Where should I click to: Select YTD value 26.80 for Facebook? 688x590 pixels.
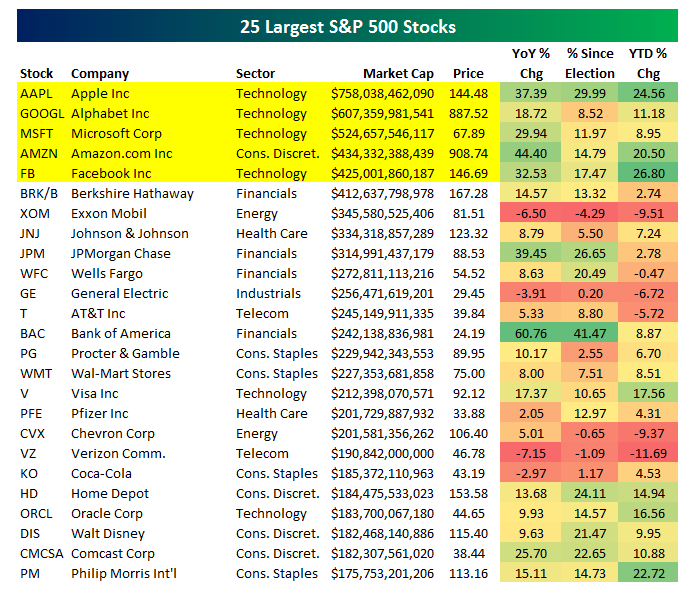(x=649, y=174)
